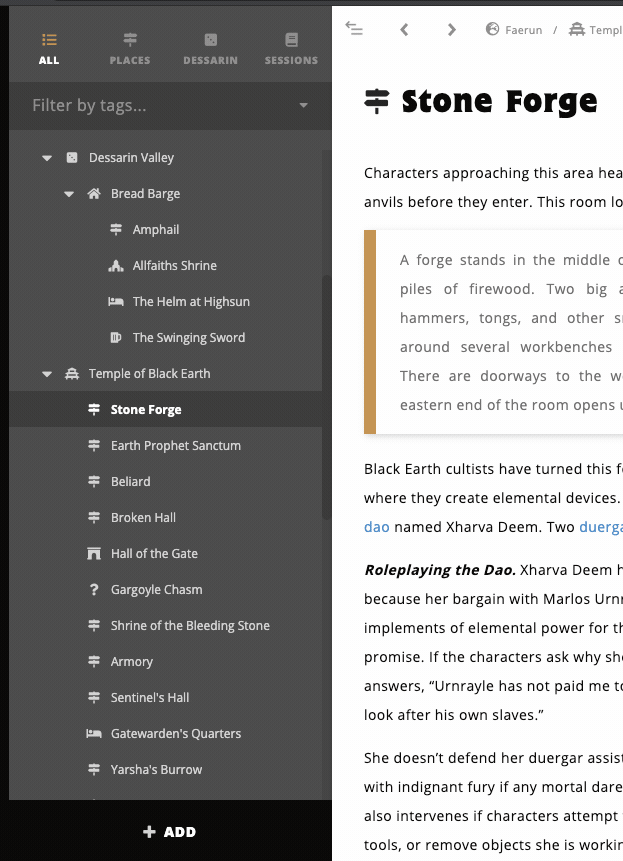
Task: Open Earth Prophet Sanctum entry
Action: click(176, 446)
